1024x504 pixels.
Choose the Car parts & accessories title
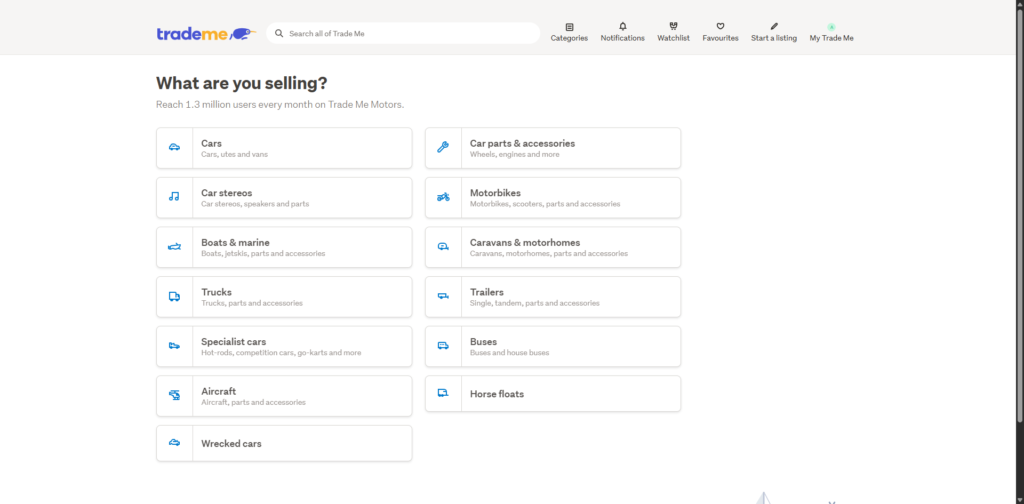point(522,143)
